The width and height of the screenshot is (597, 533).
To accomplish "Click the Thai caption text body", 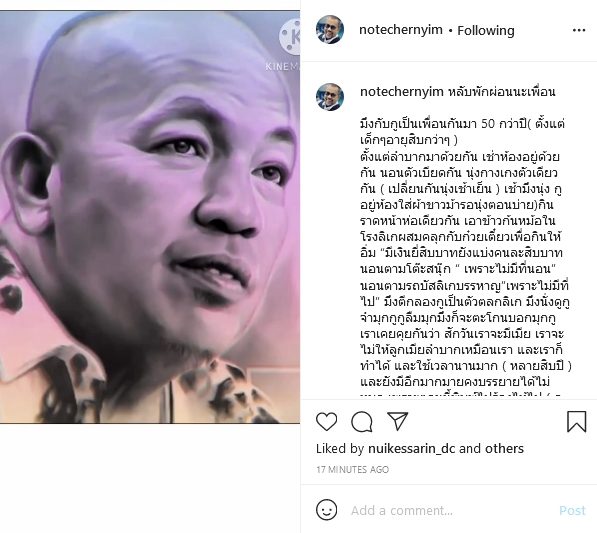I will coord(465,253).
